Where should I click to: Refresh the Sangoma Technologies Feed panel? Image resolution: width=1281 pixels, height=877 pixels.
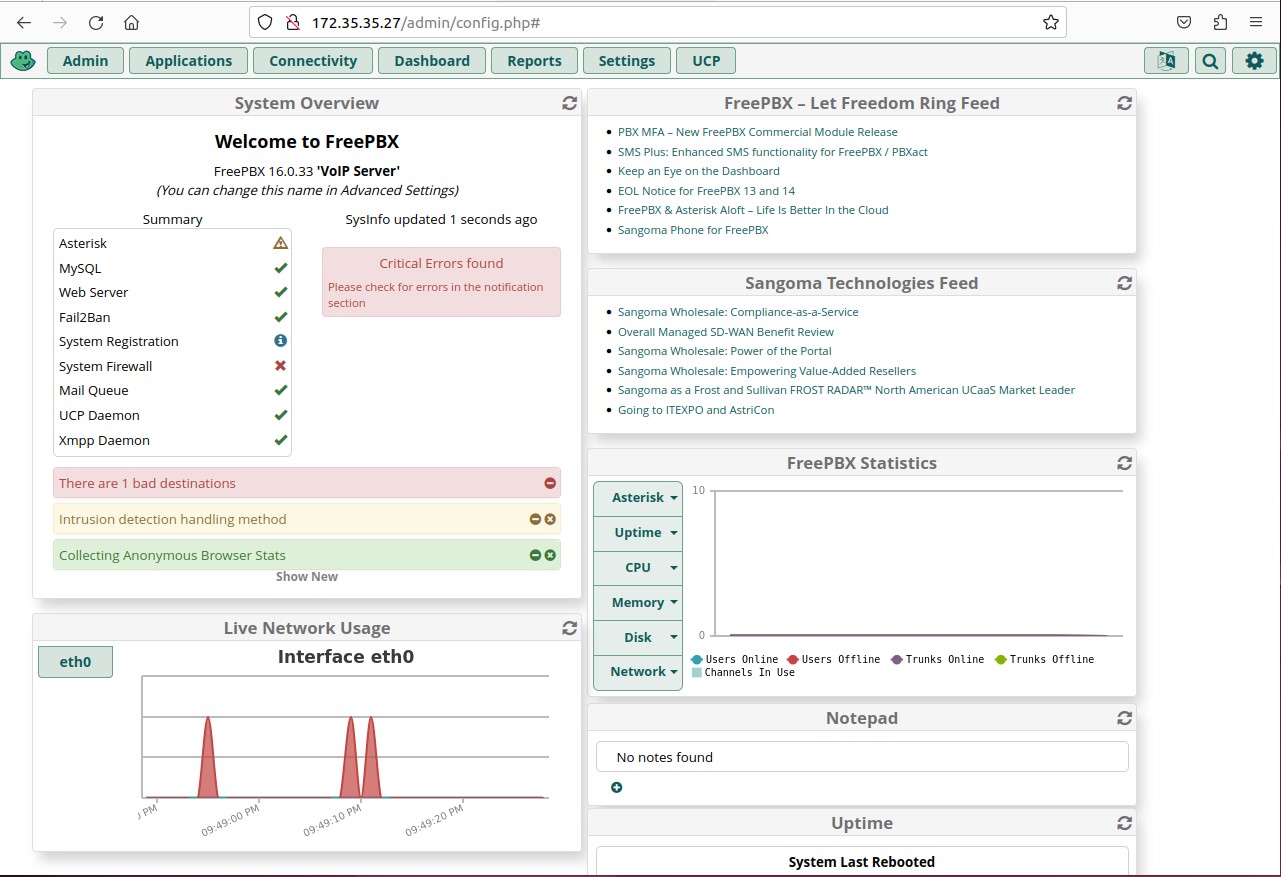(x=1124, y=283)
